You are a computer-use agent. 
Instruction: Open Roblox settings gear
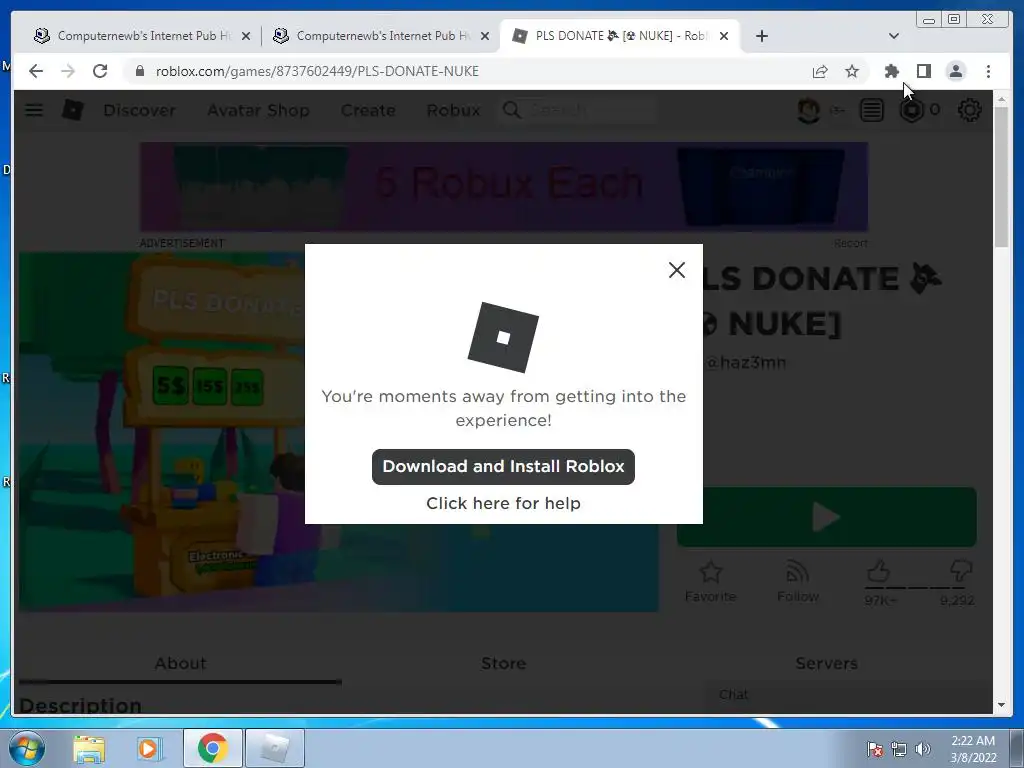point(969,110)
